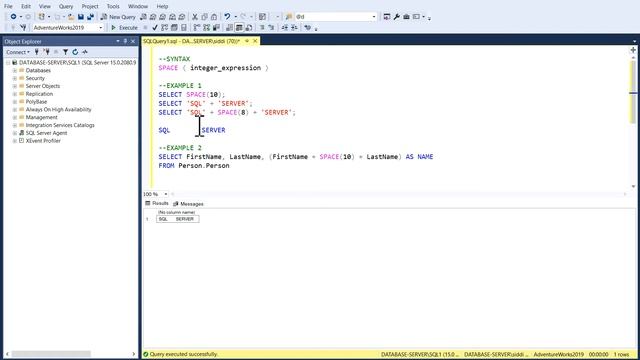Click the pin icon on Object Explorer header
The height and width of the screenshot is (360, 640).
(x=125, y=41)
